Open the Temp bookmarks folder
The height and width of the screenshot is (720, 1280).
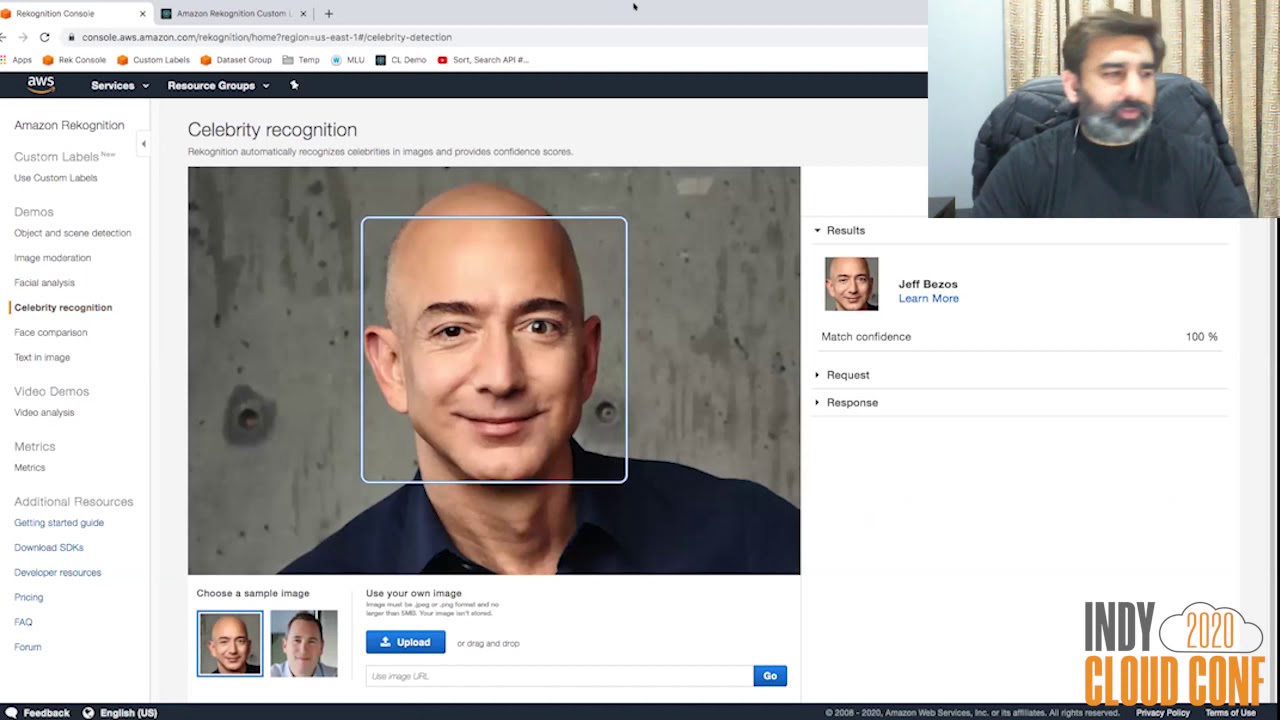coord(301,60)
